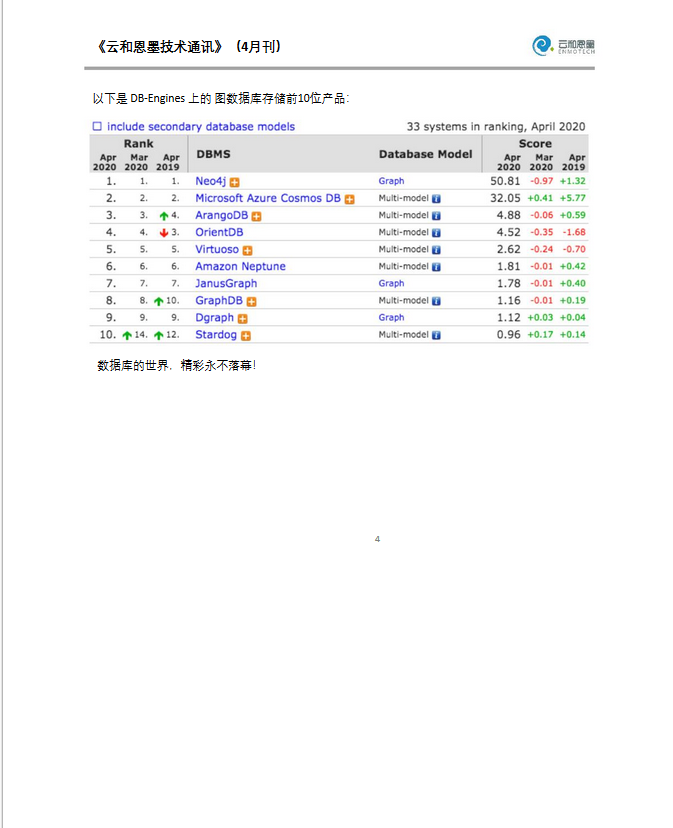Image resolution: width=673 pixels, height=828 pixels.
Task: Click info icon in Amazon Neptune row
Action: (436, 267)
